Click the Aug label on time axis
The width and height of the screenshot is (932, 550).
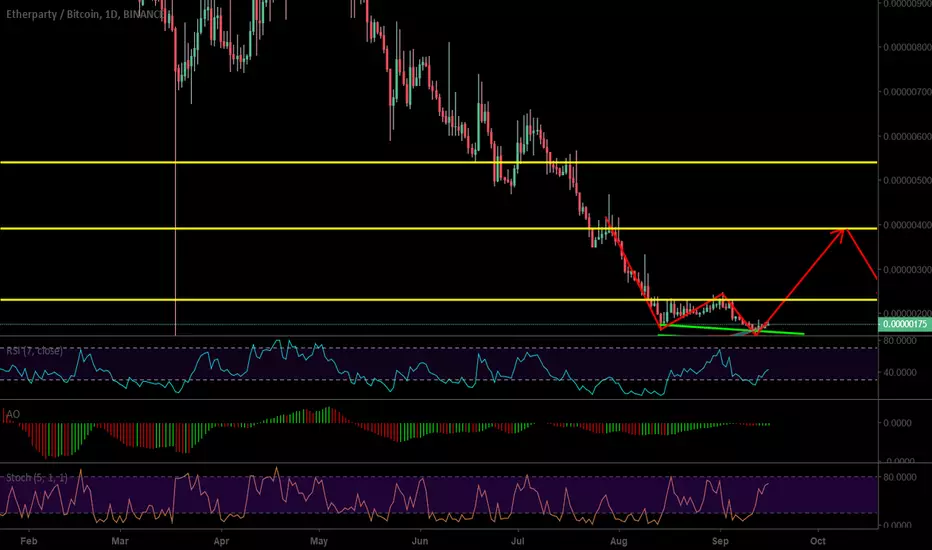coord(619,540)
